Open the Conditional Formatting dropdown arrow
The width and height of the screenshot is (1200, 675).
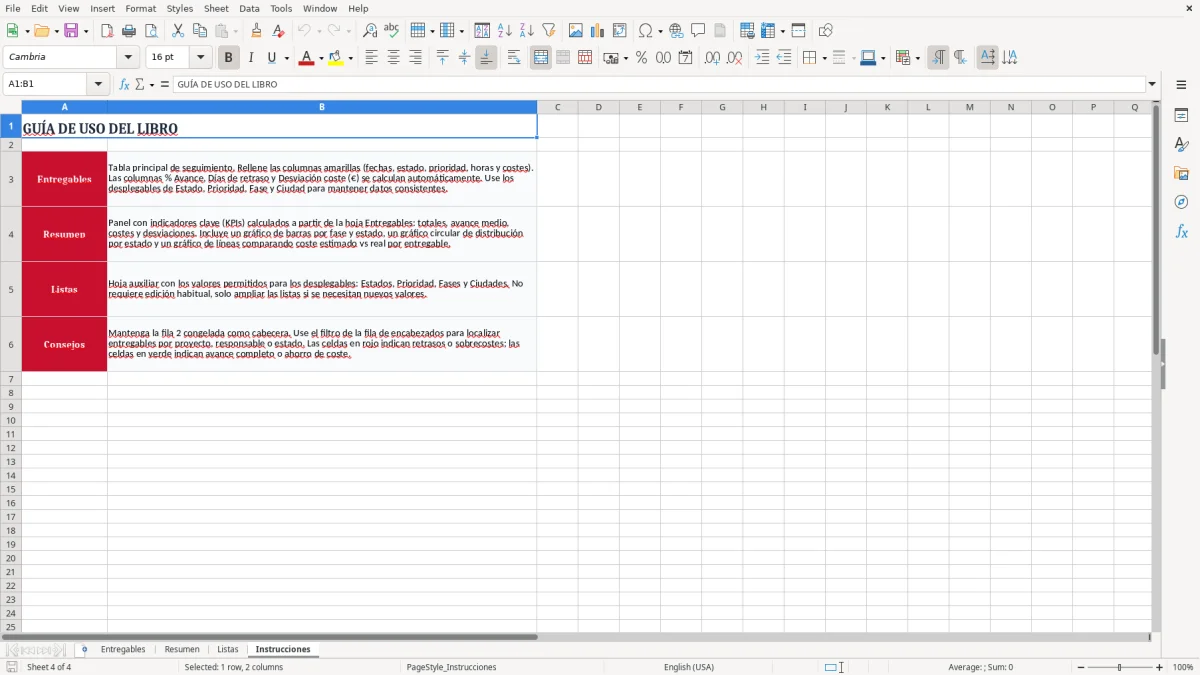[x=917, y=58]
